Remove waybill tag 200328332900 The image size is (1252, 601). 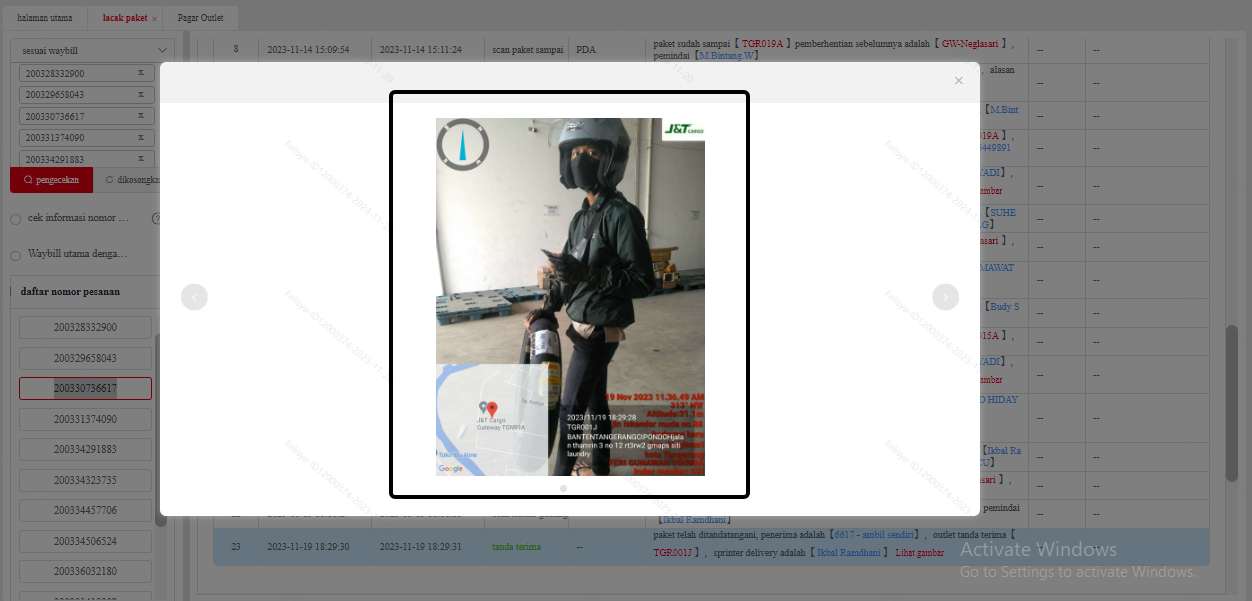click(140, 74)
